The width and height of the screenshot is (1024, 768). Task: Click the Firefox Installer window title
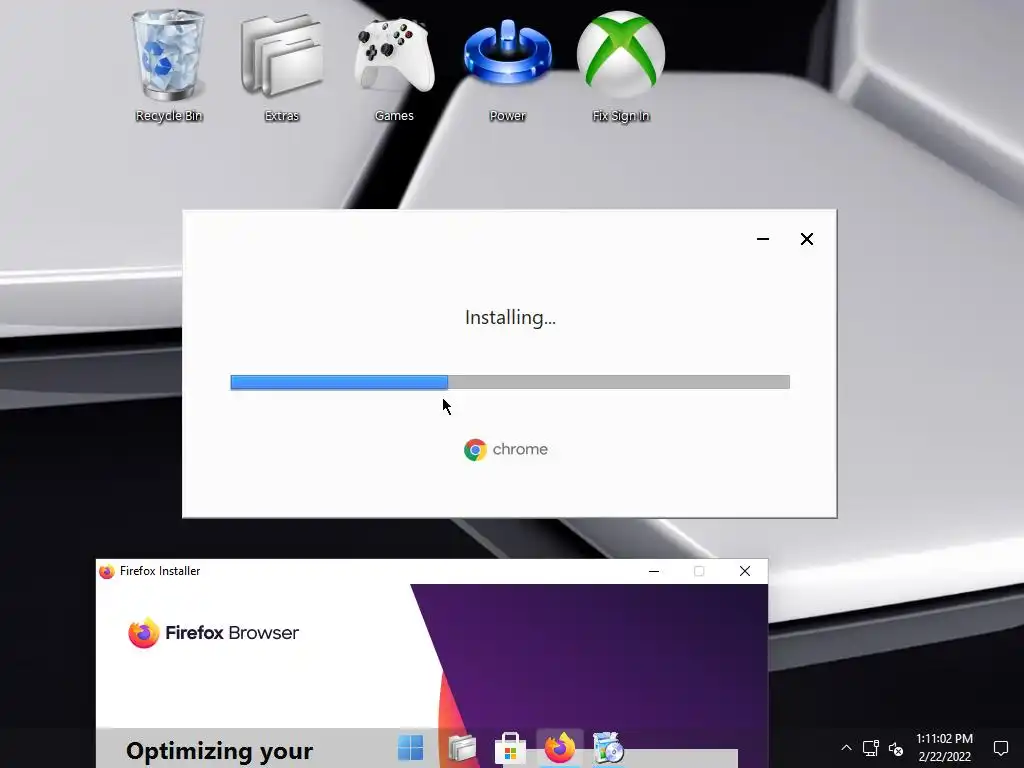click(x=160, y=571)
